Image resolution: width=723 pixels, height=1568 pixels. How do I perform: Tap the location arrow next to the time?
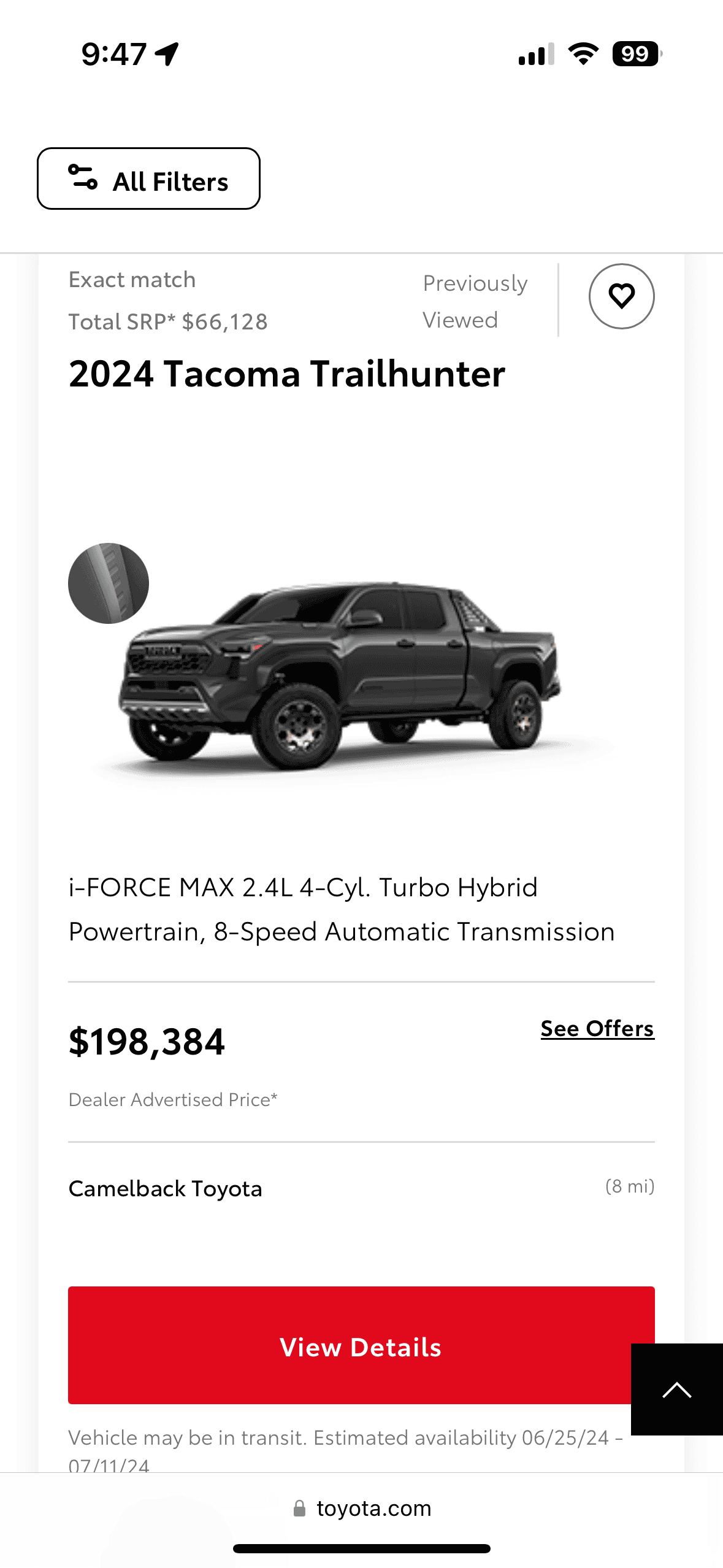[167, 54]
